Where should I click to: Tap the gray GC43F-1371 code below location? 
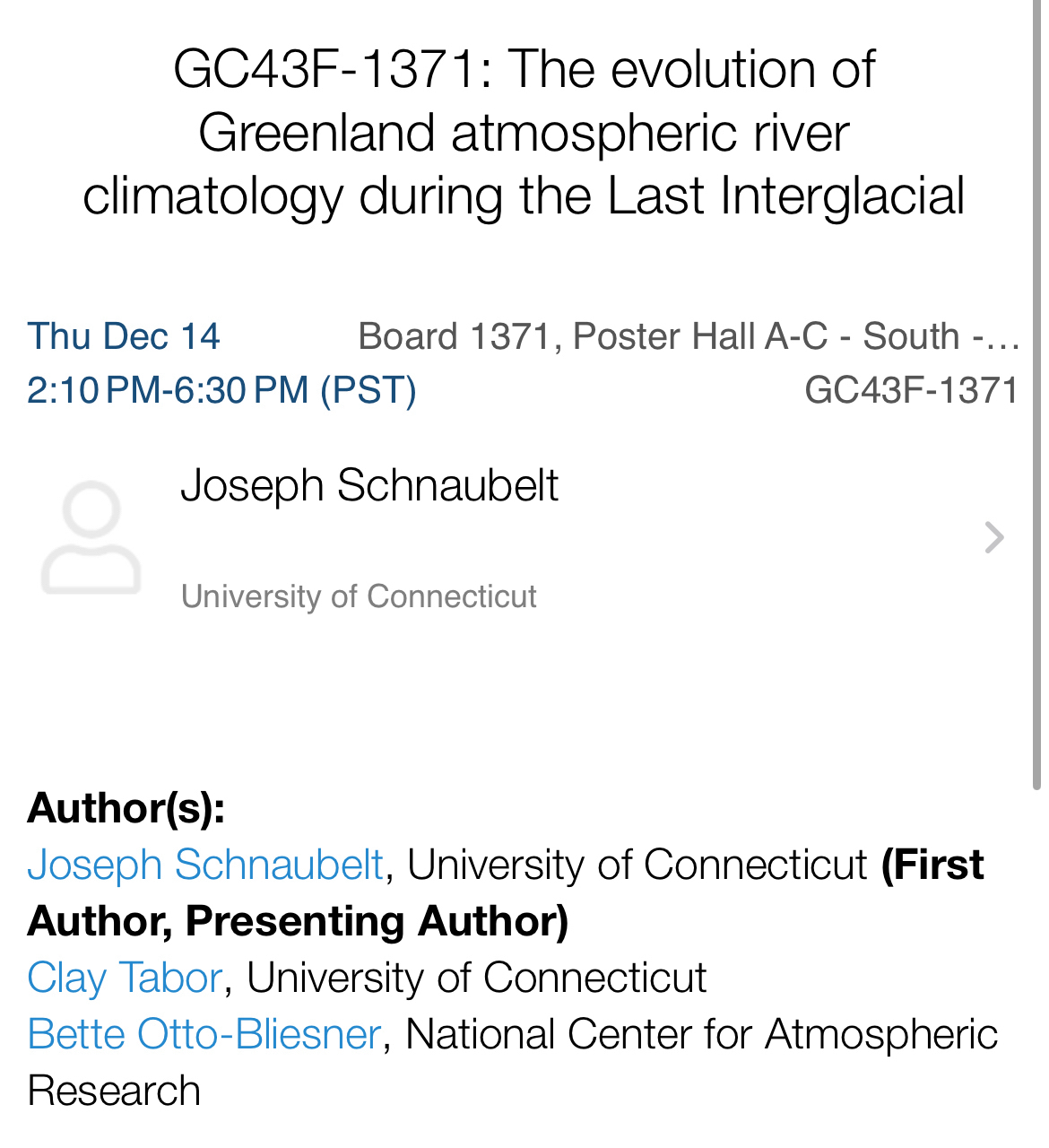click(911, 390)
